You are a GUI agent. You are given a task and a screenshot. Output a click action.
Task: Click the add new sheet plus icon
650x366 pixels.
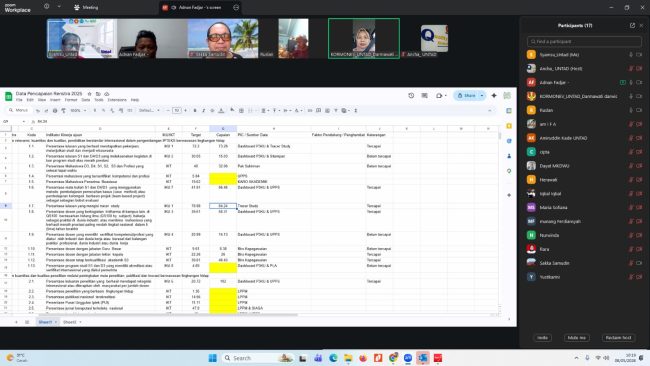click(16, 322)
